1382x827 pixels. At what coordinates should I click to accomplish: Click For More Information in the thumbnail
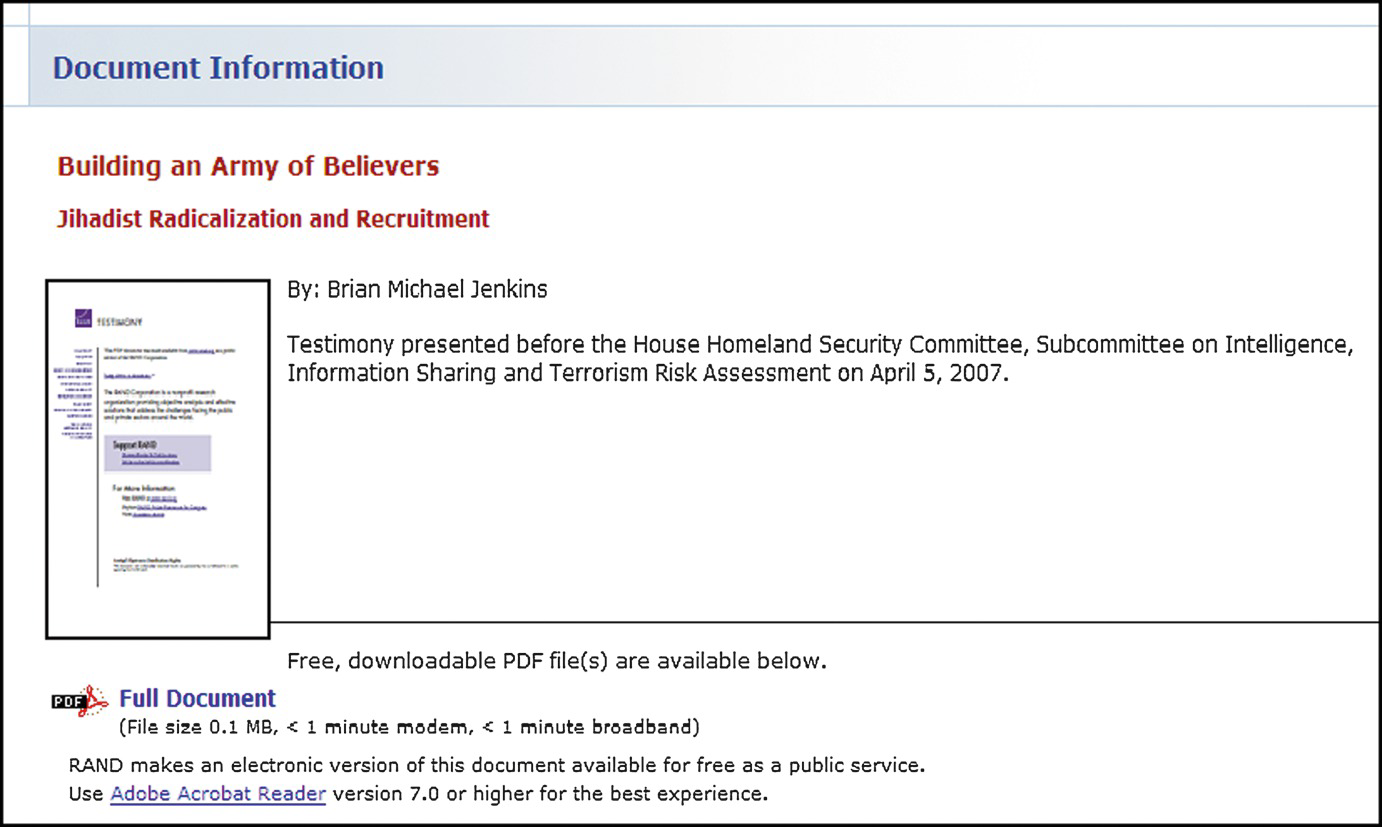pyautogui.click(x=144, y=489)
